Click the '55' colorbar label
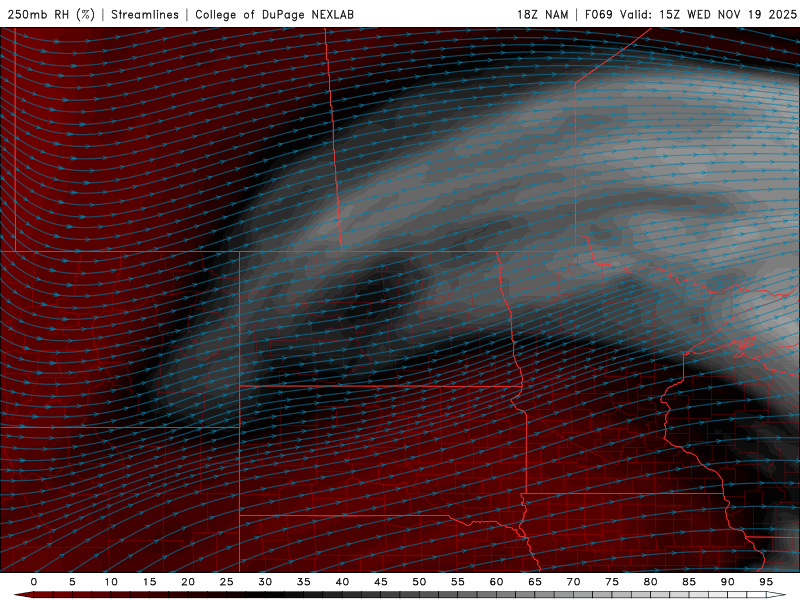This screenshot has width=800, height=600. (458, 582)
